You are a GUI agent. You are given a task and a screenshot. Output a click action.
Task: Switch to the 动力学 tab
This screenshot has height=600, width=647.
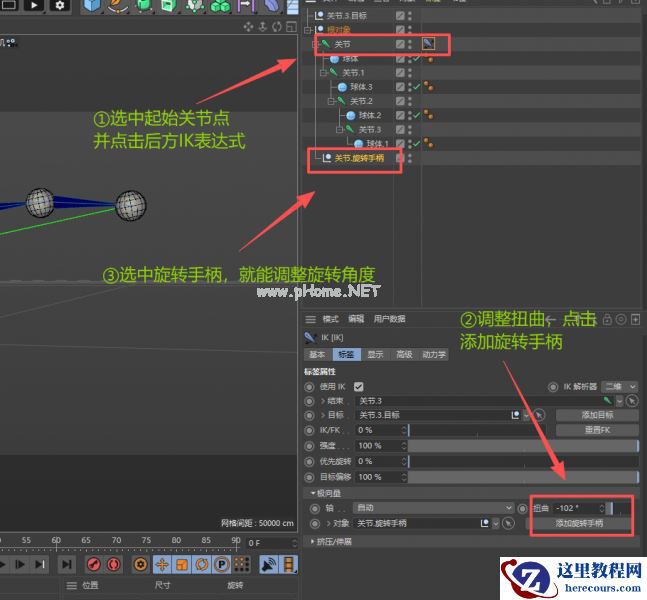tap(434, 354)
